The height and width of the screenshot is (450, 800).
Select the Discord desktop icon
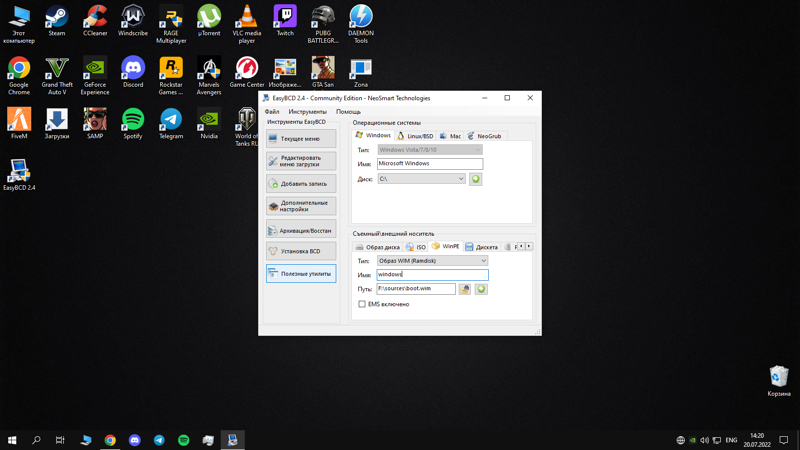133,72
